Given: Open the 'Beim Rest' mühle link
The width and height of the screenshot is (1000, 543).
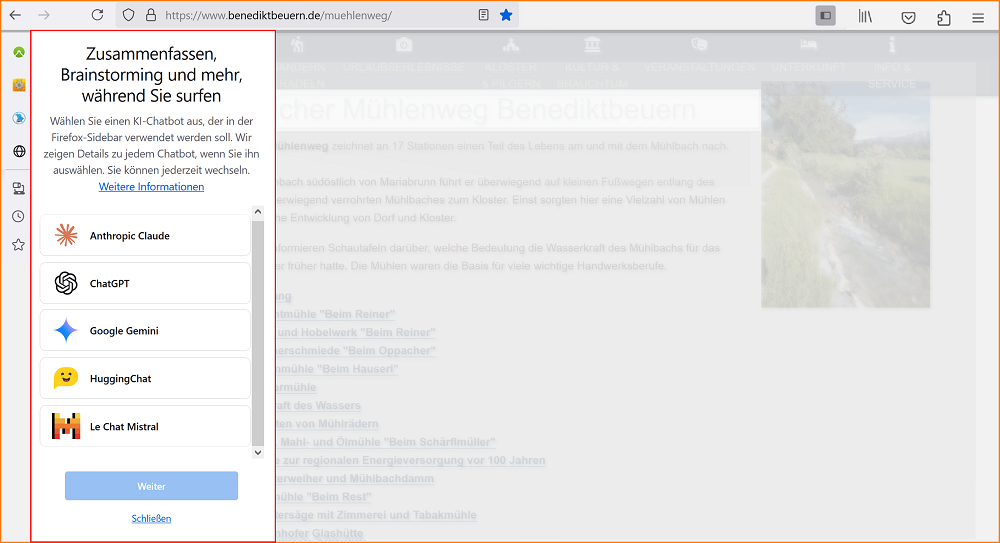Looking at the screenshot, I should tap(324, 497).
